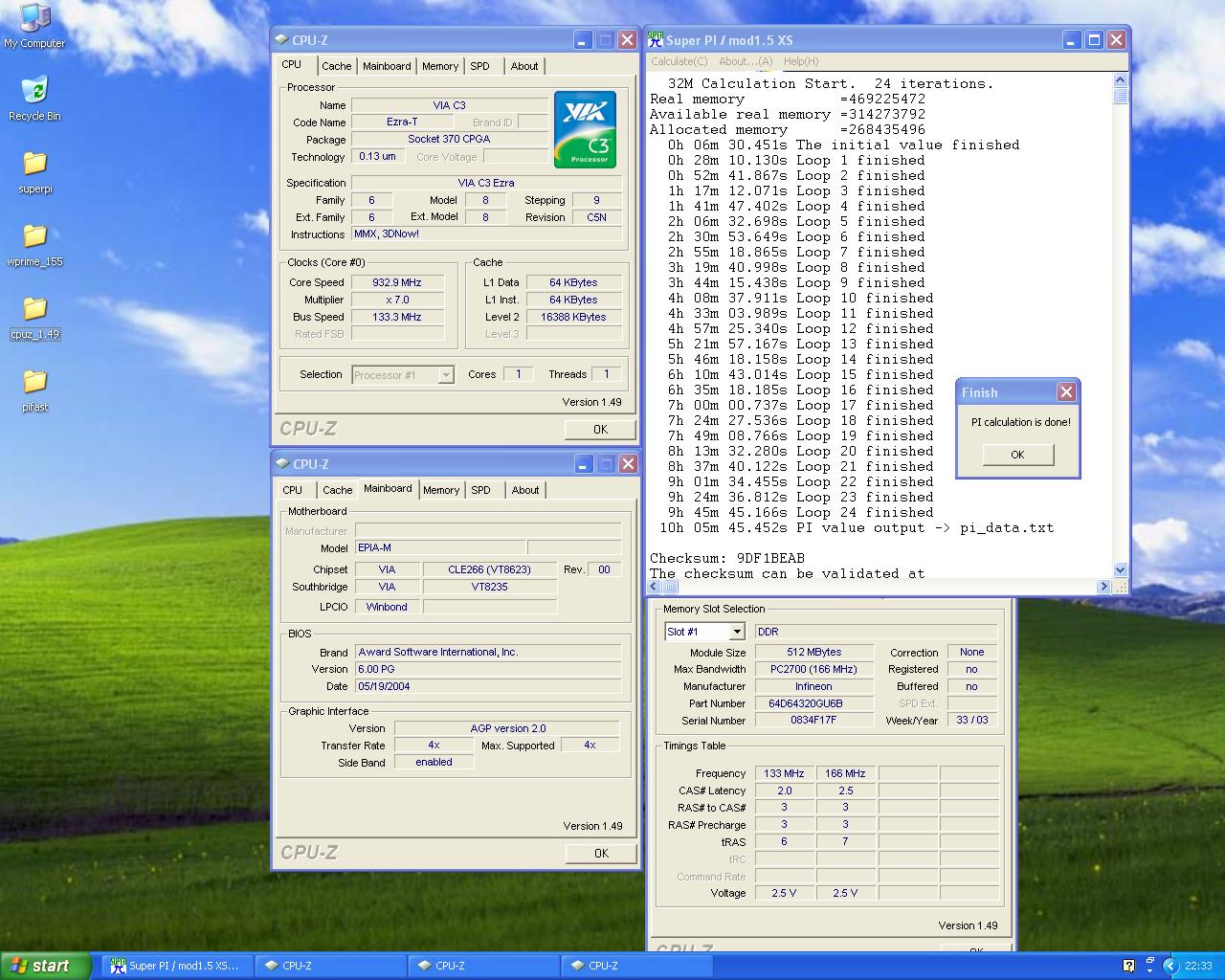
Task: Switch to Super PI taskbar button
Action: (176, 966)
